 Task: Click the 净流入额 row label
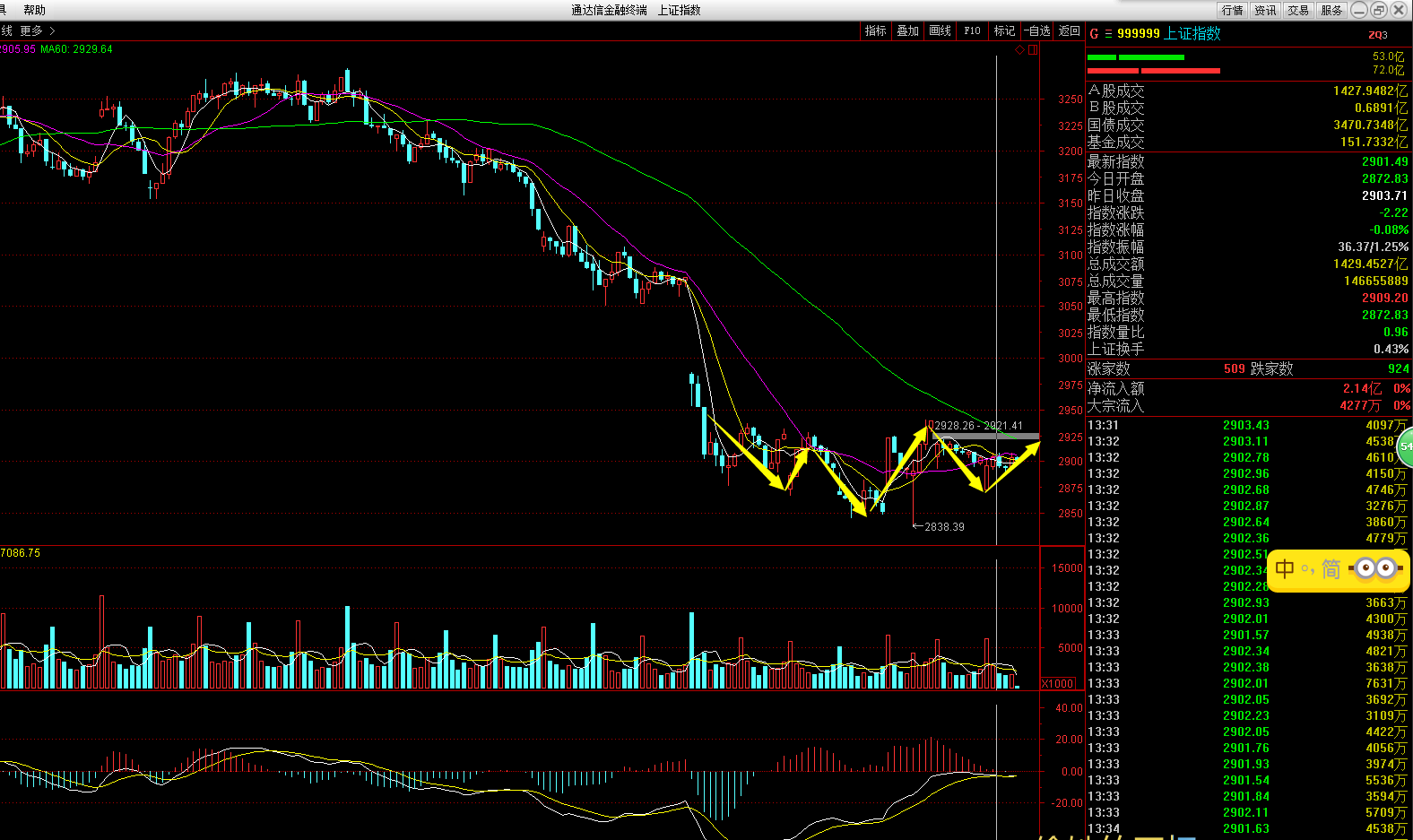[1115, 388]
